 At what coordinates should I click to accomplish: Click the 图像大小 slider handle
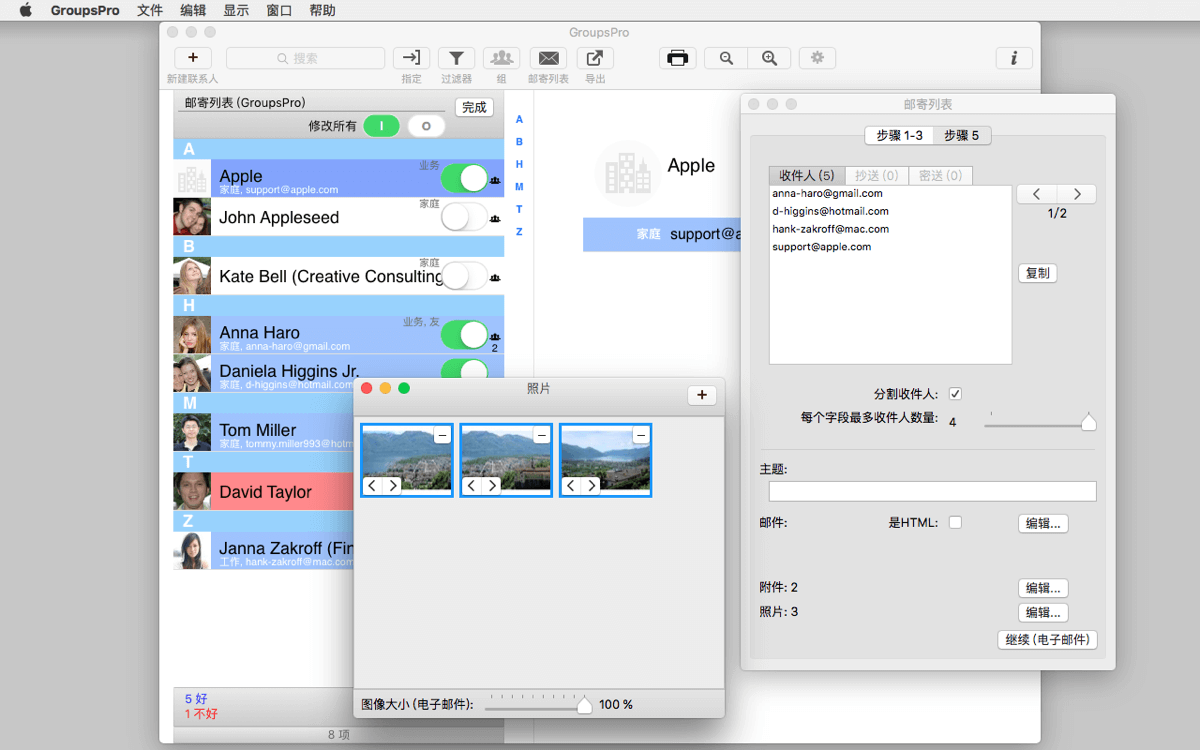tap(585, 706)
